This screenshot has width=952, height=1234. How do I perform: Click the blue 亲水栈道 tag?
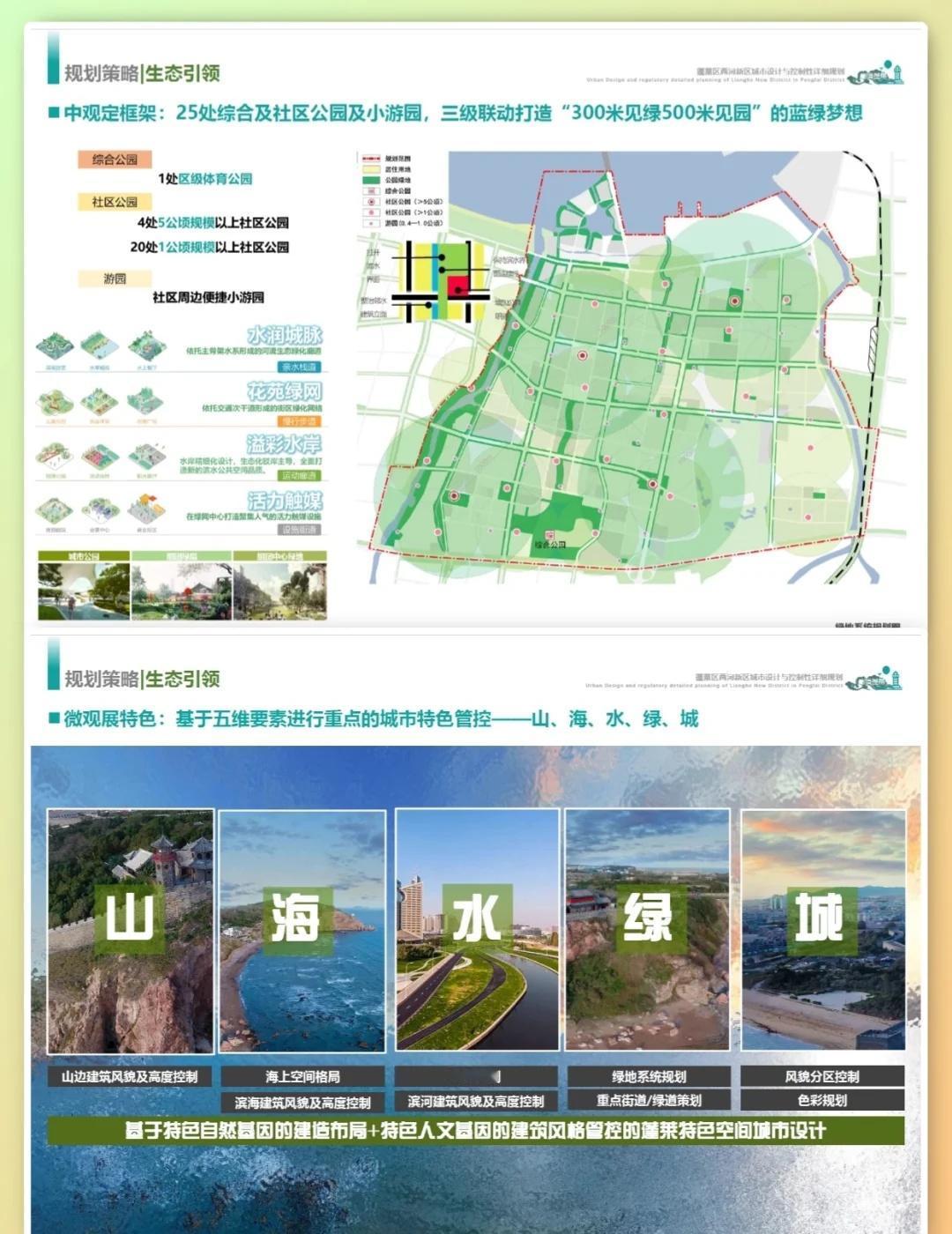tap(300, 367)
